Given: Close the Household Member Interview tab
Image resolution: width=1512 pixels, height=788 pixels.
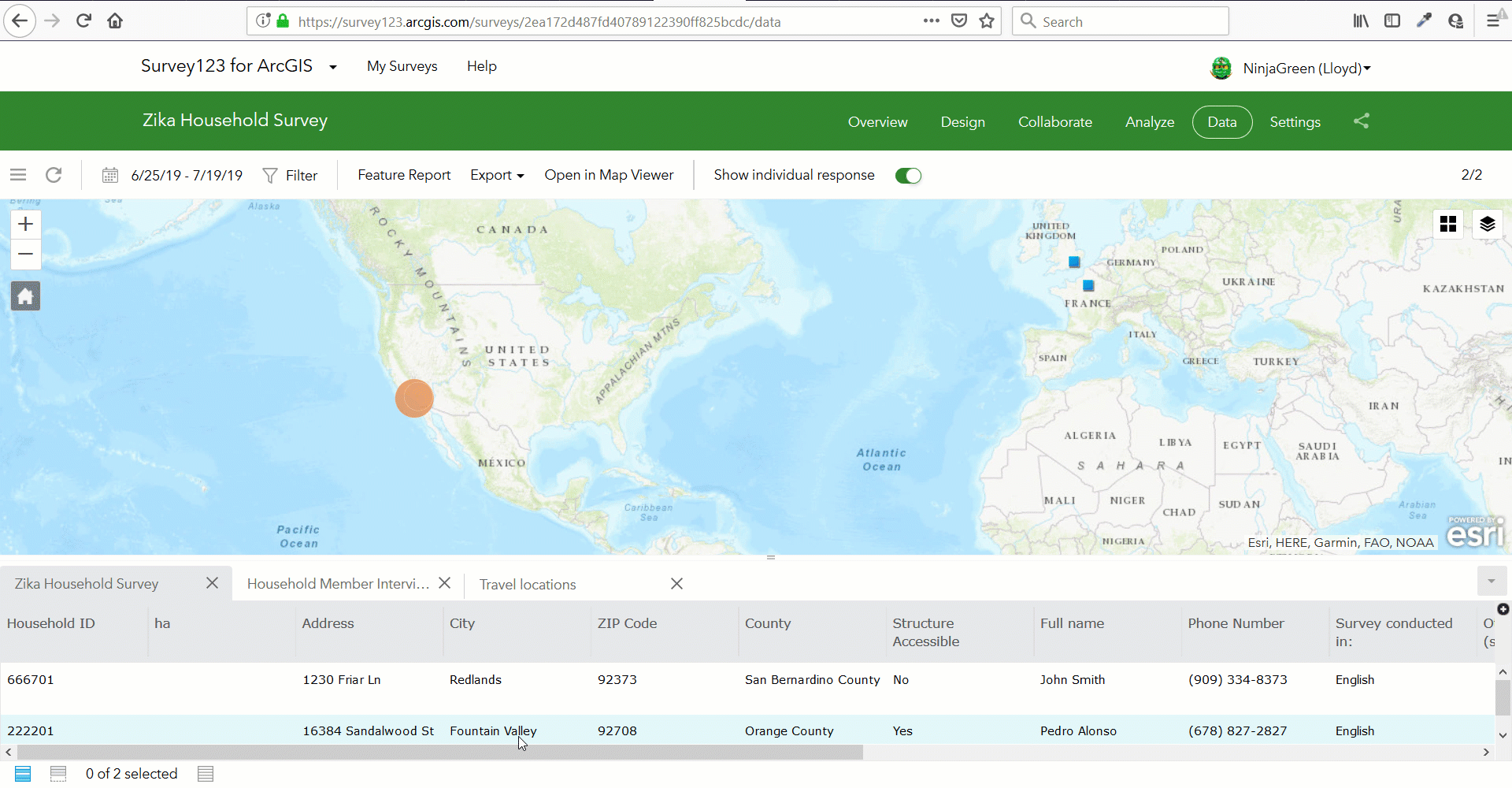Looking at the screenshot, I should (444, 583).
